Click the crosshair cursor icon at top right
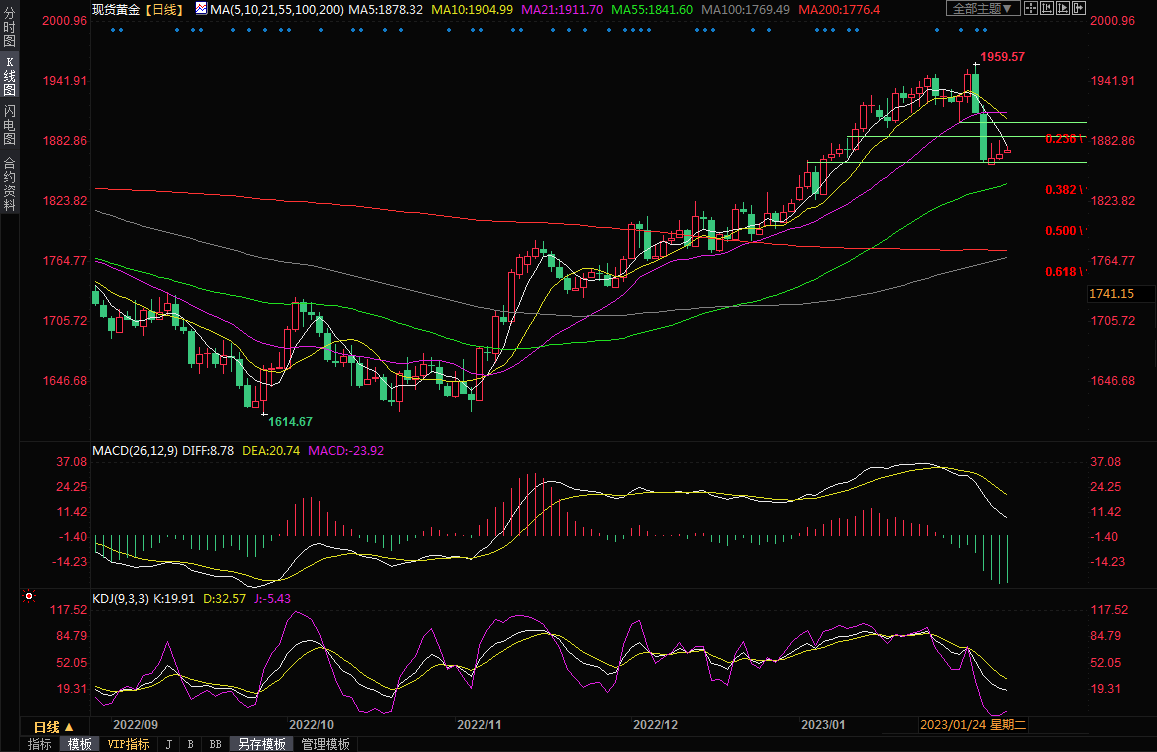 click(x=1031, y=9)
